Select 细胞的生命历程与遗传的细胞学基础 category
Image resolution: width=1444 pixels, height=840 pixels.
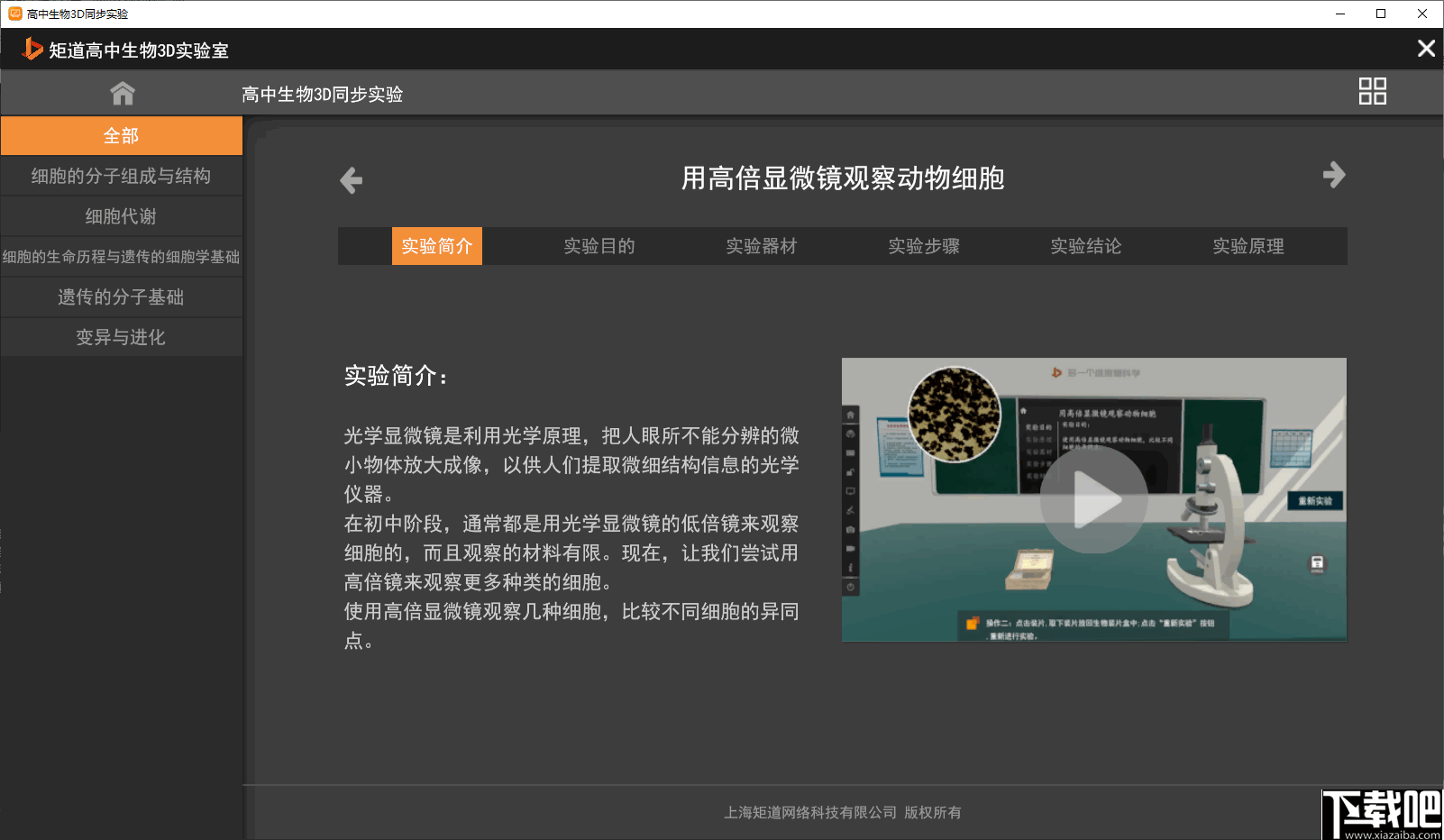pos(122,257)
